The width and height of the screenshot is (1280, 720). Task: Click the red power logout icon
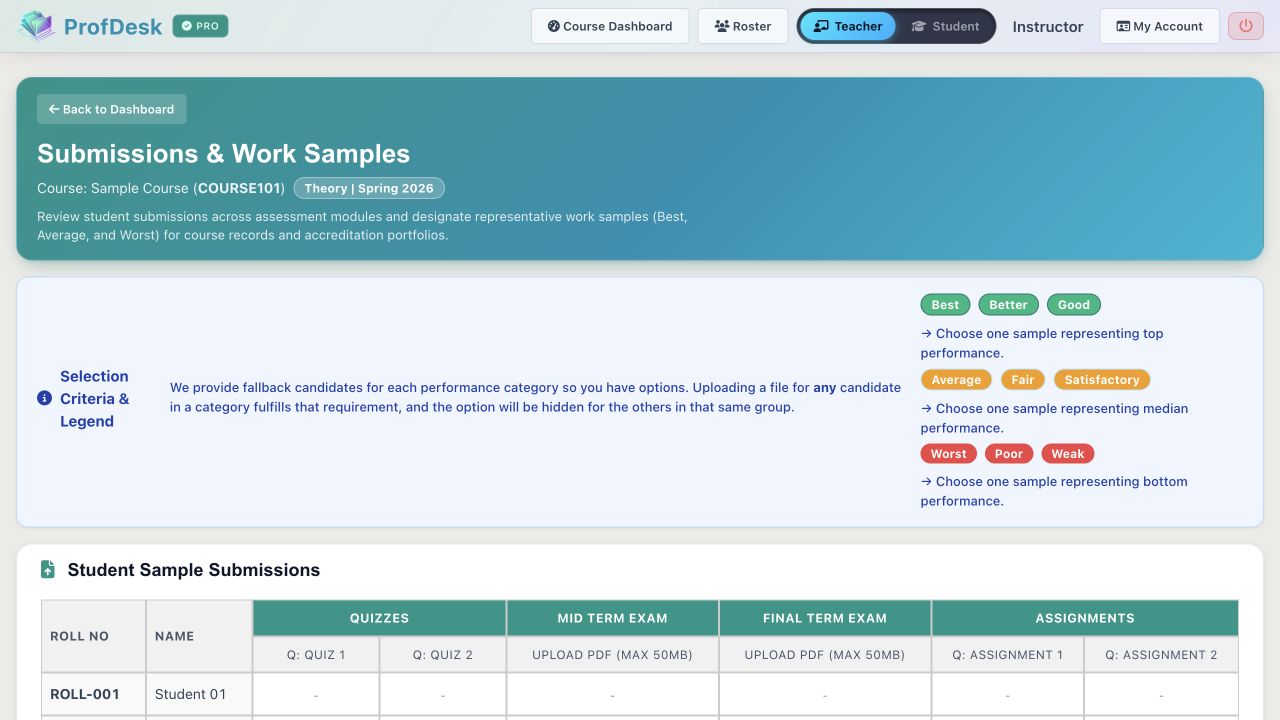click(1246, 26)
